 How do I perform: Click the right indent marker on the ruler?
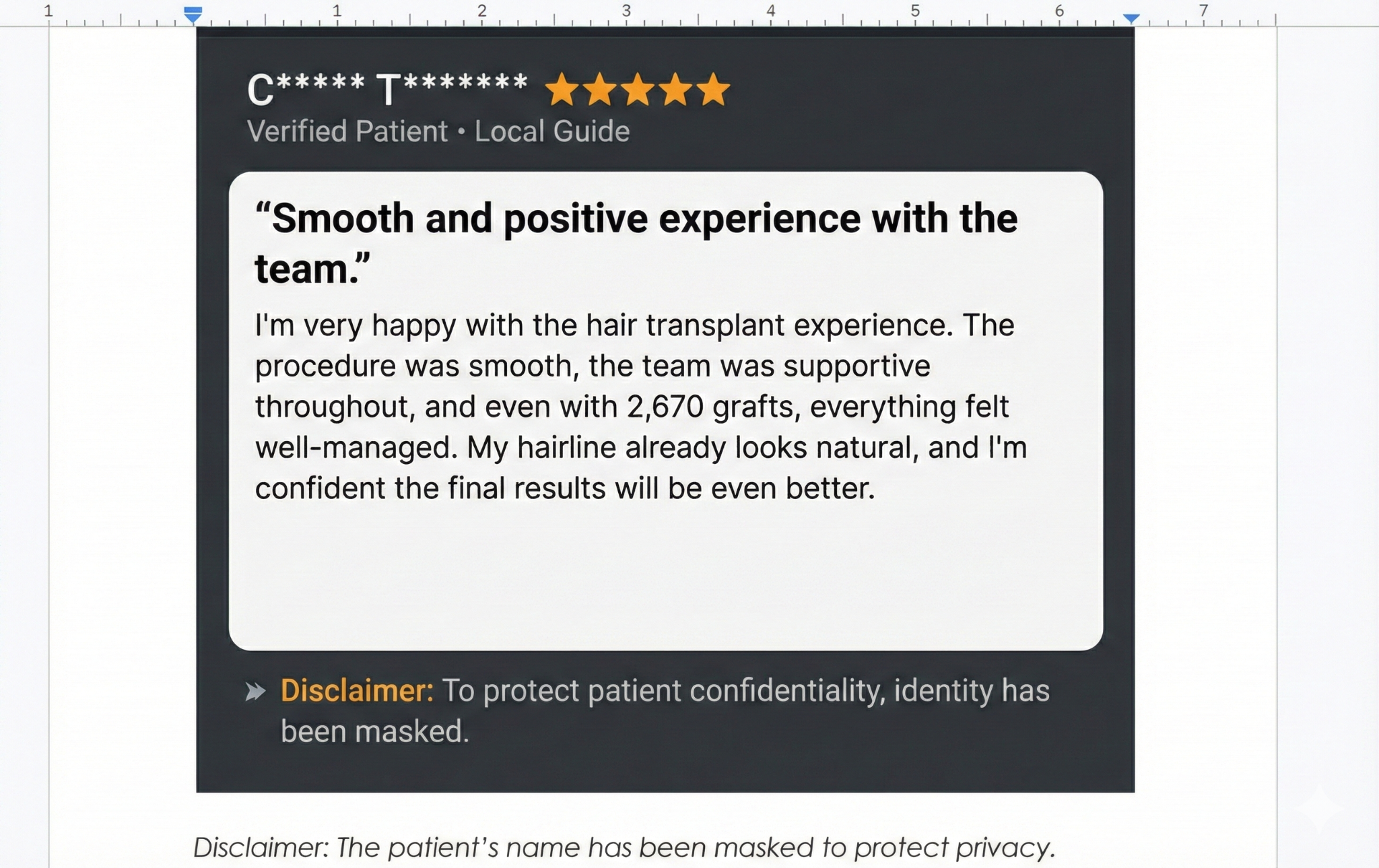tap(1131, 18)
